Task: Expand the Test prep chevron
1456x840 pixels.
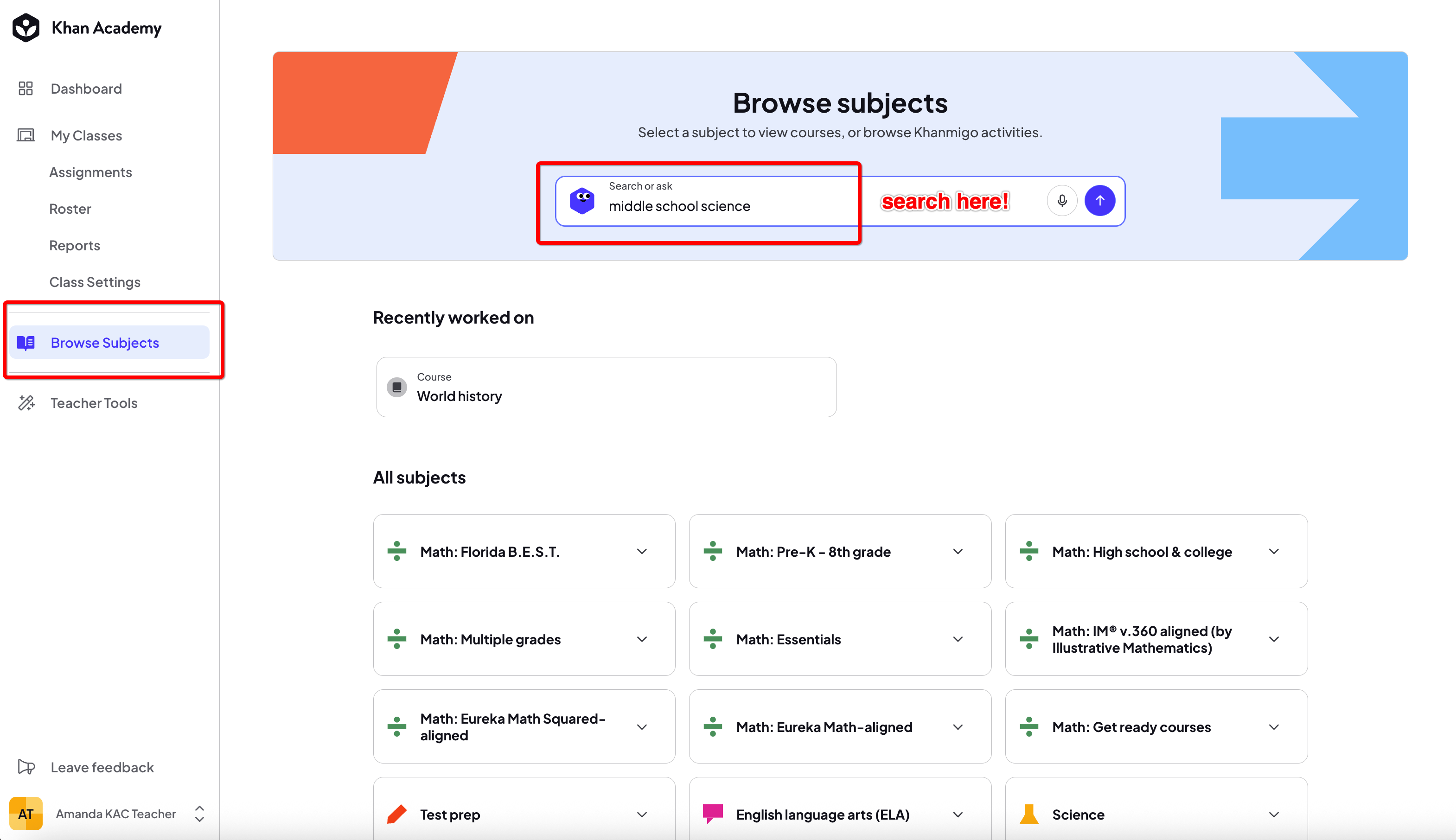Action: pos(642,815)
